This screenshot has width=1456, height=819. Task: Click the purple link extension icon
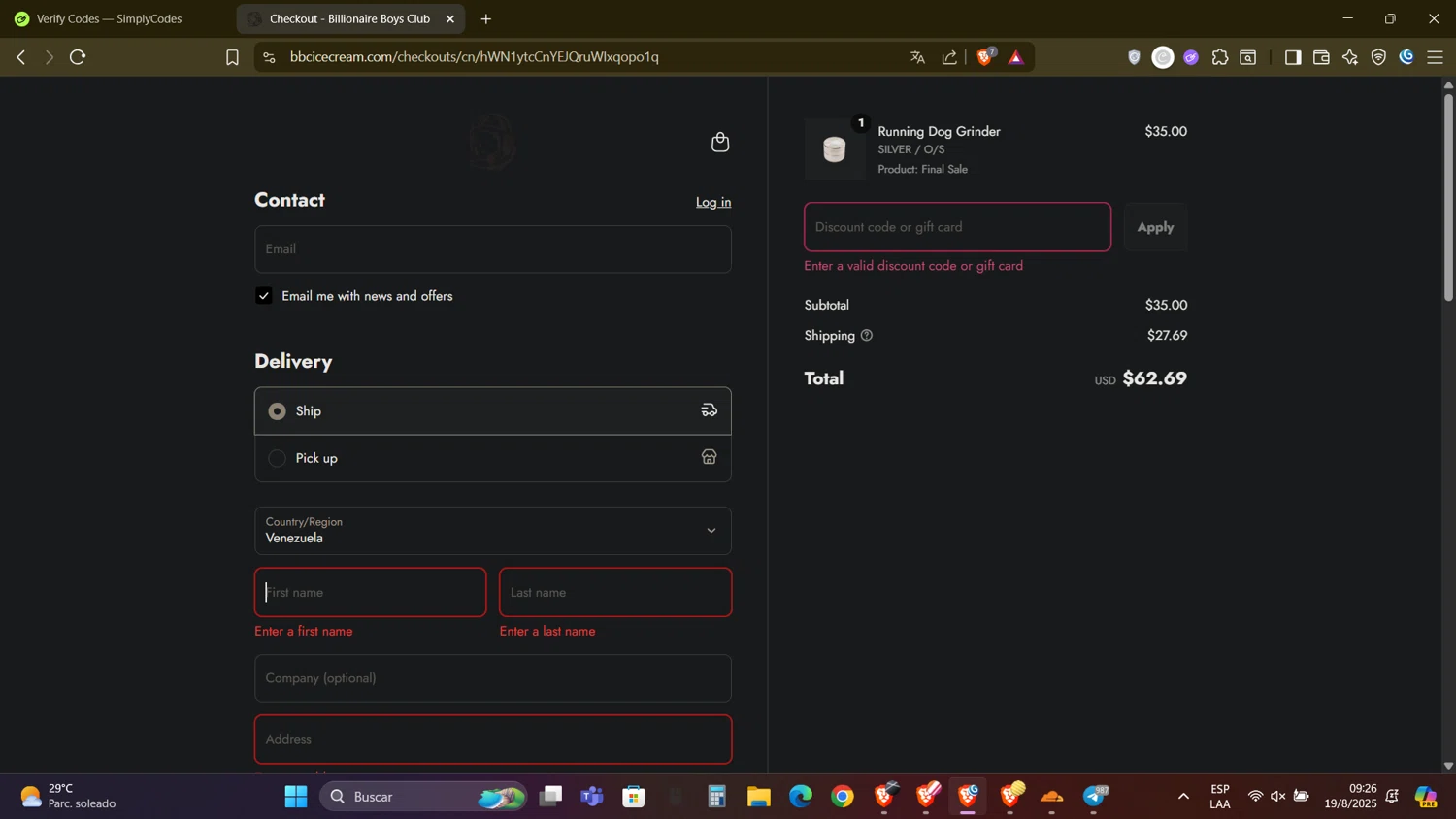[x=1191, y=57]
